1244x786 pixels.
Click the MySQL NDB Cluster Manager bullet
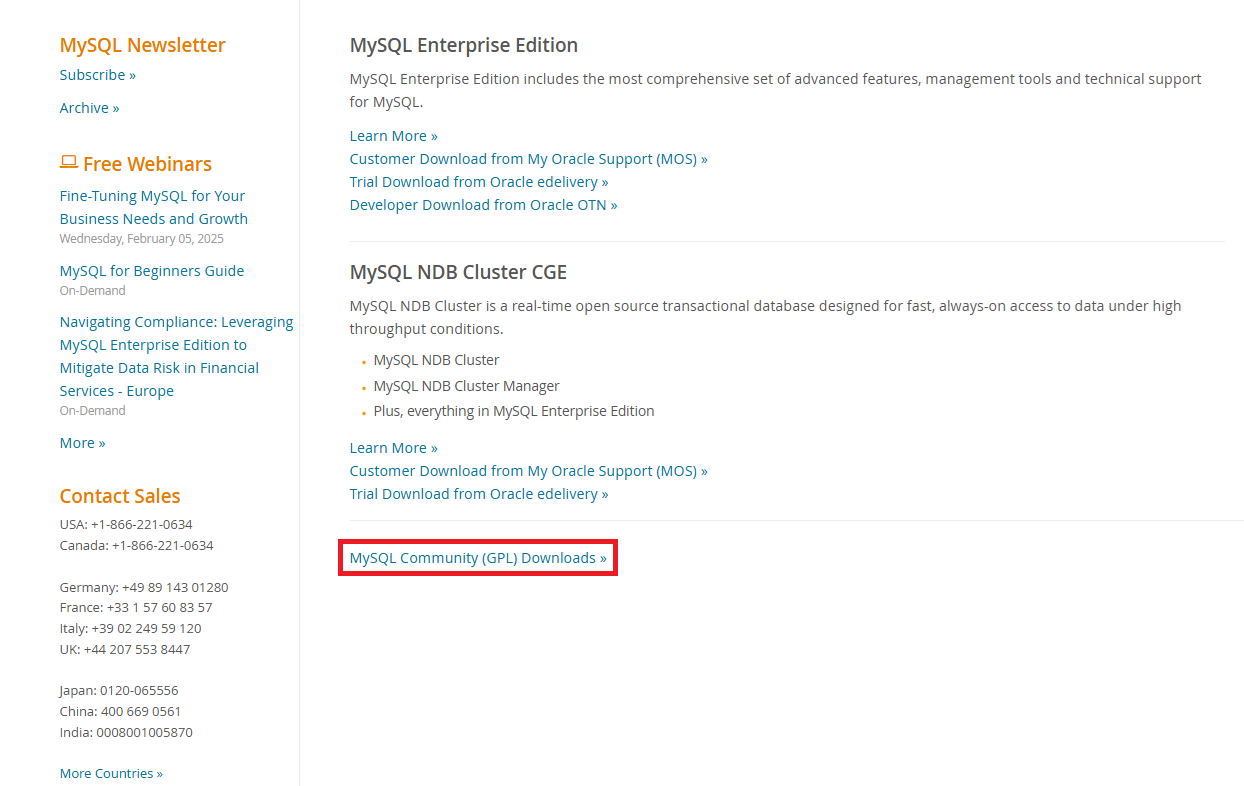tap(466, 386)
